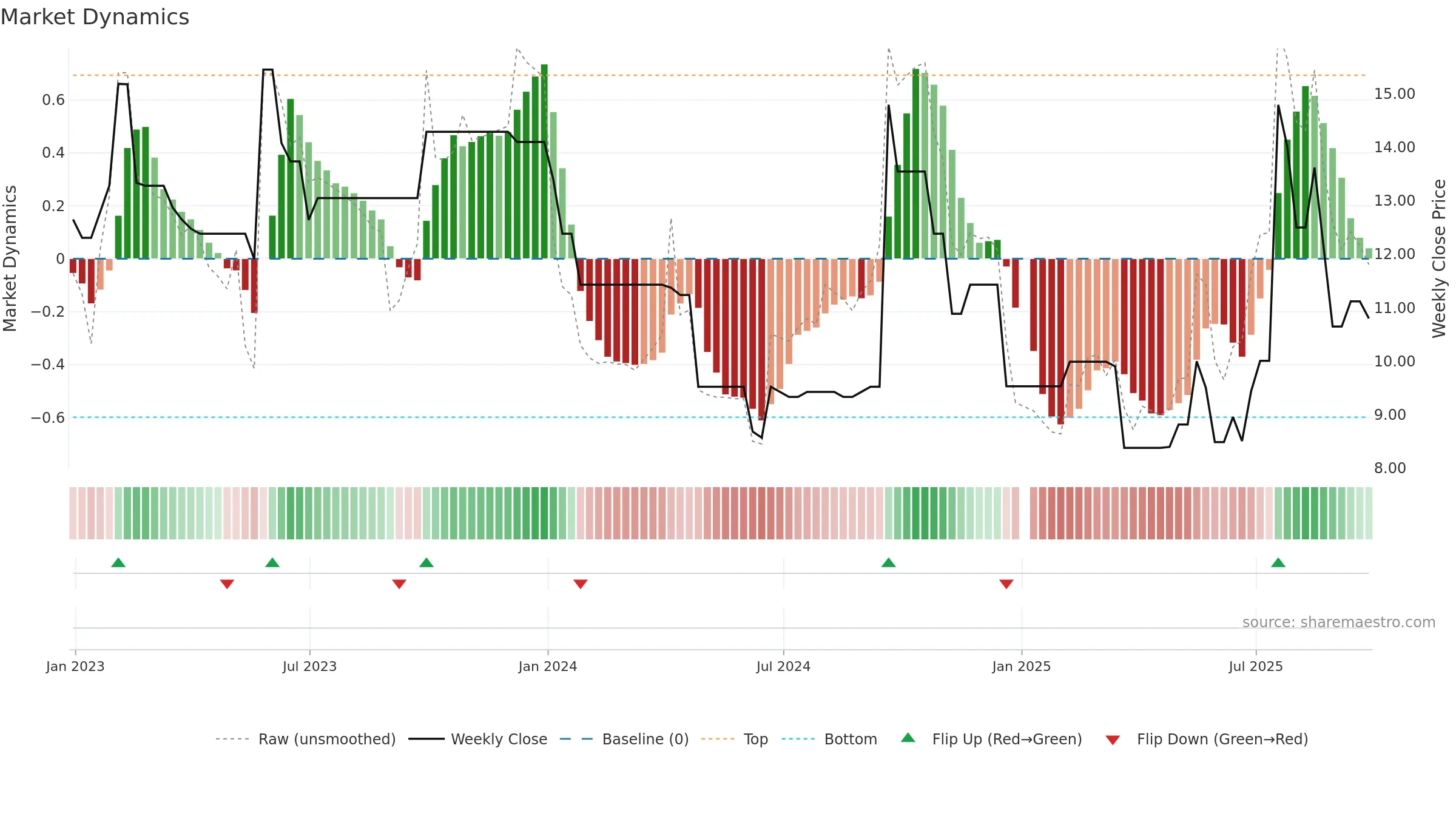Click the 9.00 price axis label
Viewport: 1456px width, 819px height.
point(1390,415)
